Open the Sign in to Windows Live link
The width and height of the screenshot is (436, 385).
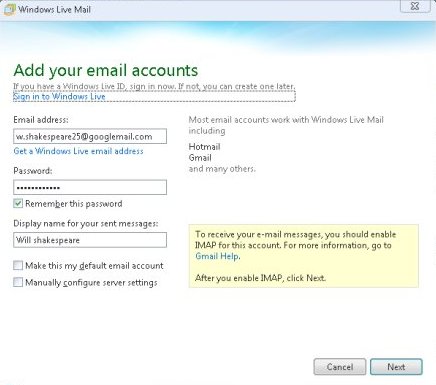click(59, 97)
